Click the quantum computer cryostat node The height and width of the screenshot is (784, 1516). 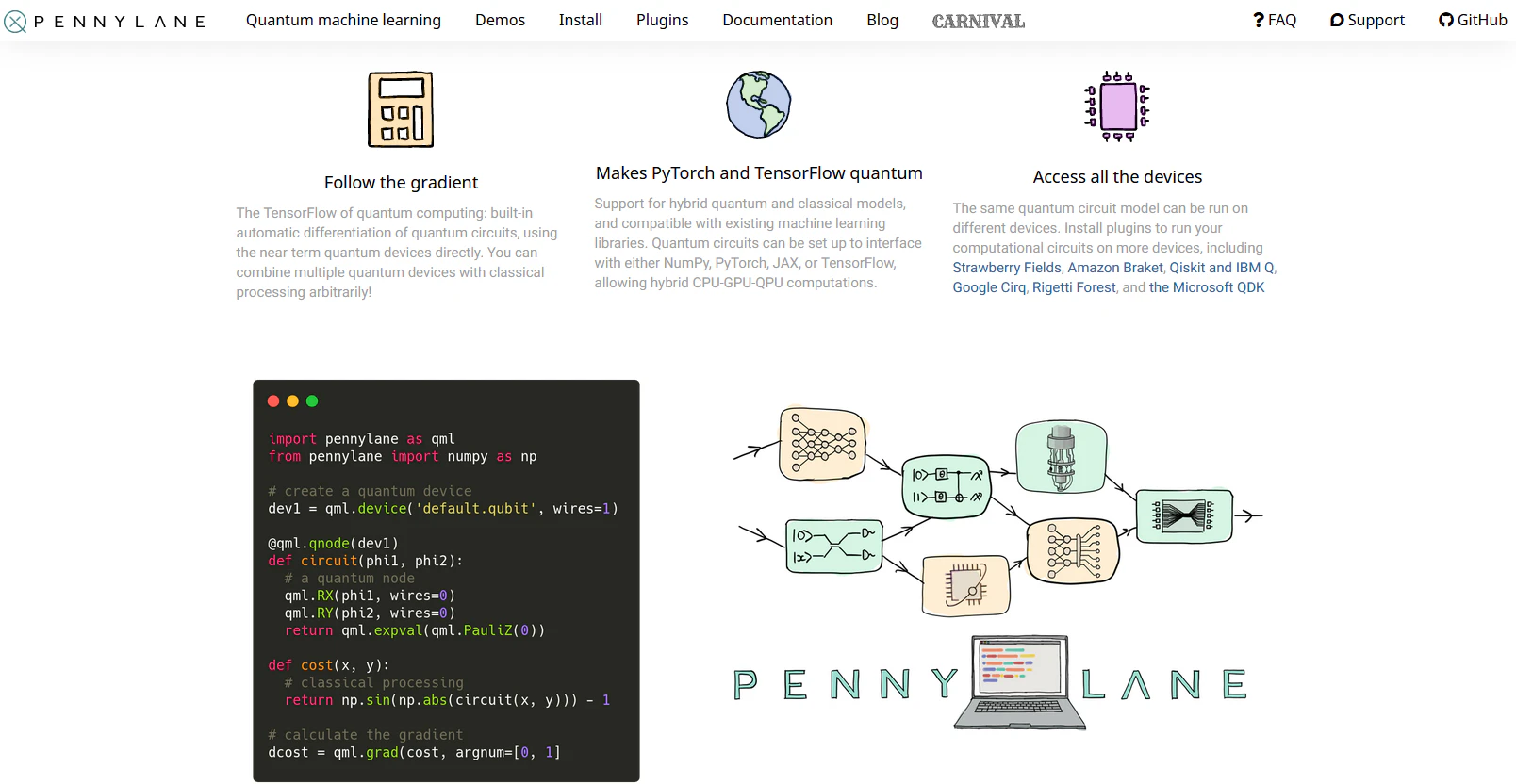pos(1061,457)
